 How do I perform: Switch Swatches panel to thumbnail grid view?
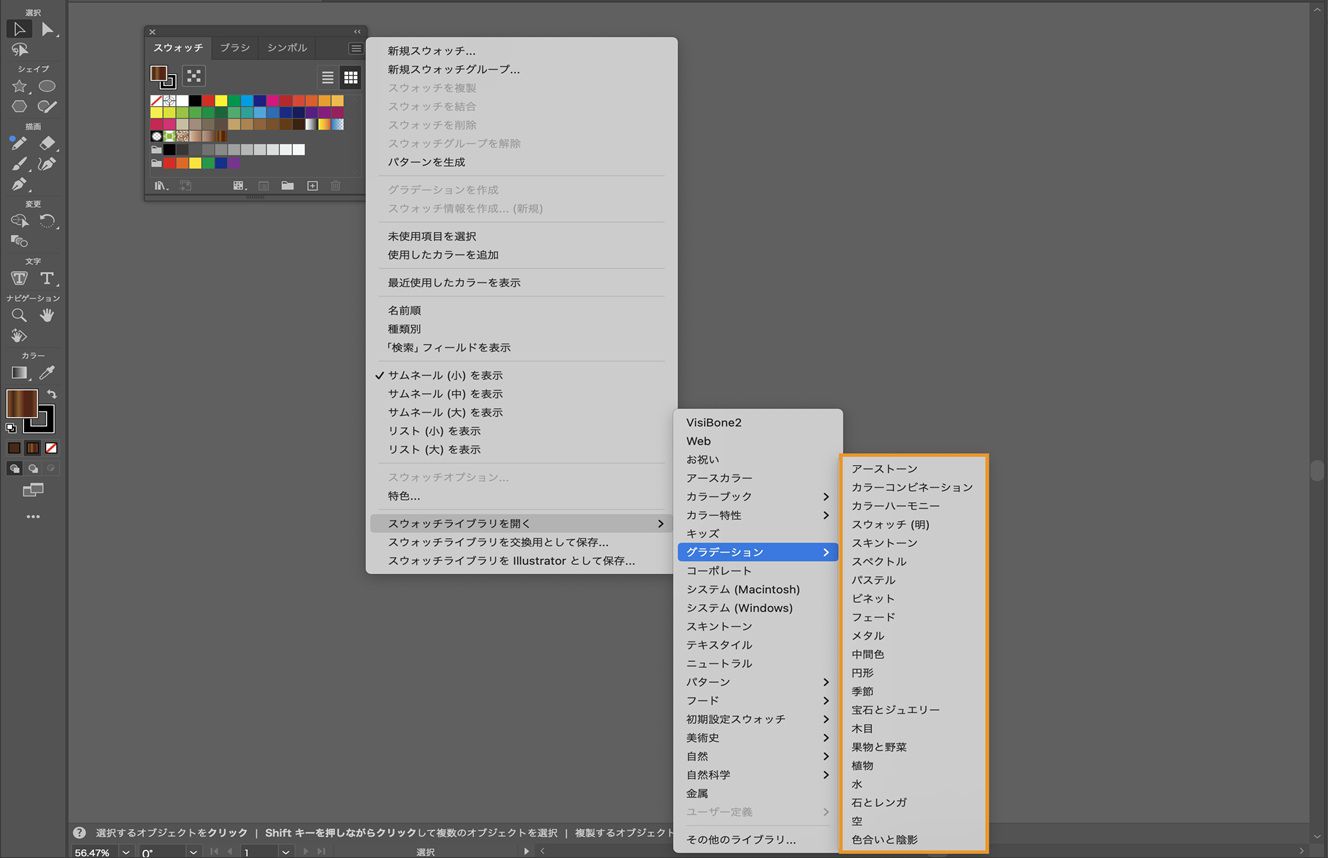351,77
